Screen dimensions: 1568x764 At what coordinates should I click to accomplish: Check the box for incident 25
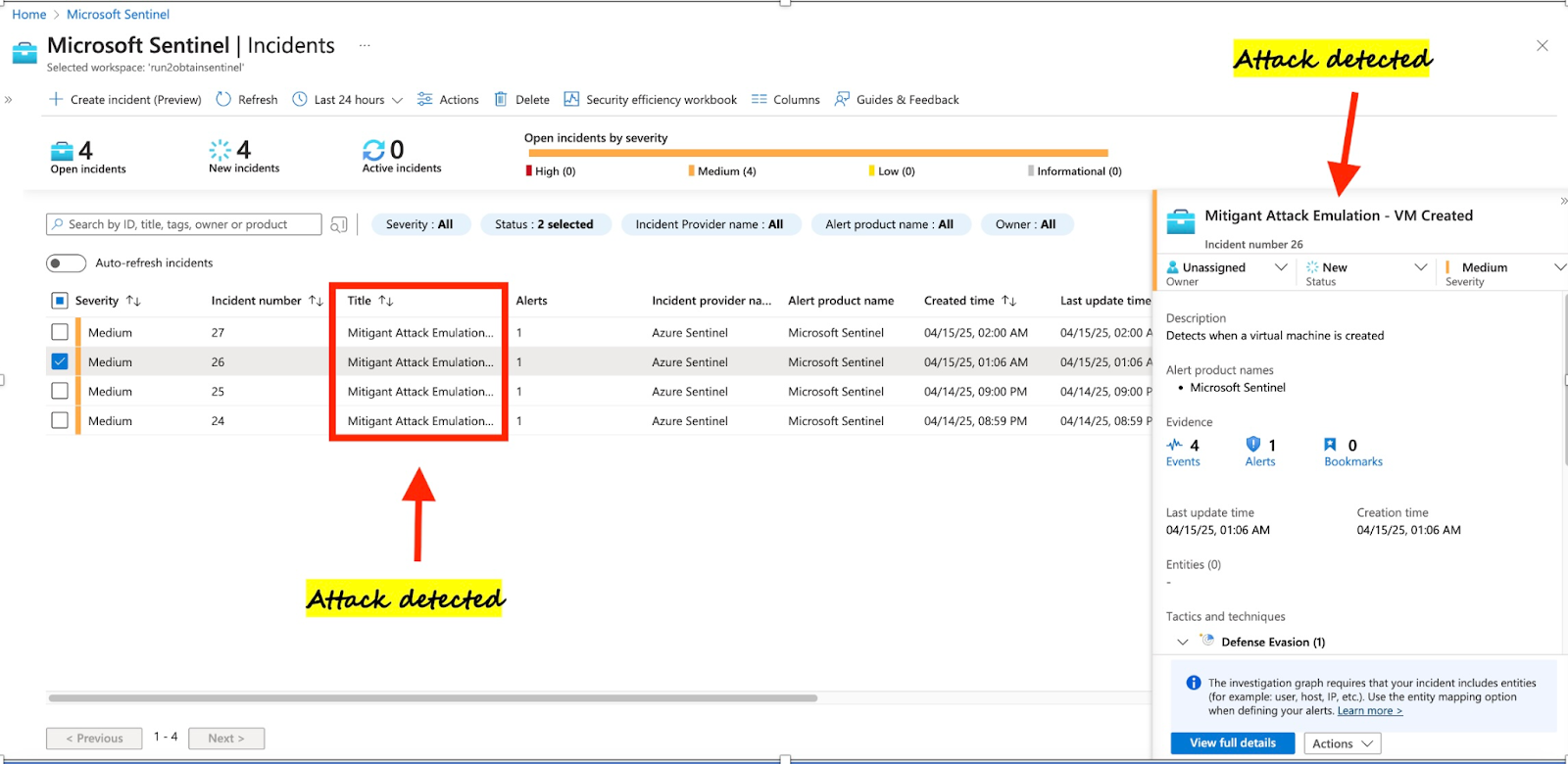(x=60, y=391)
